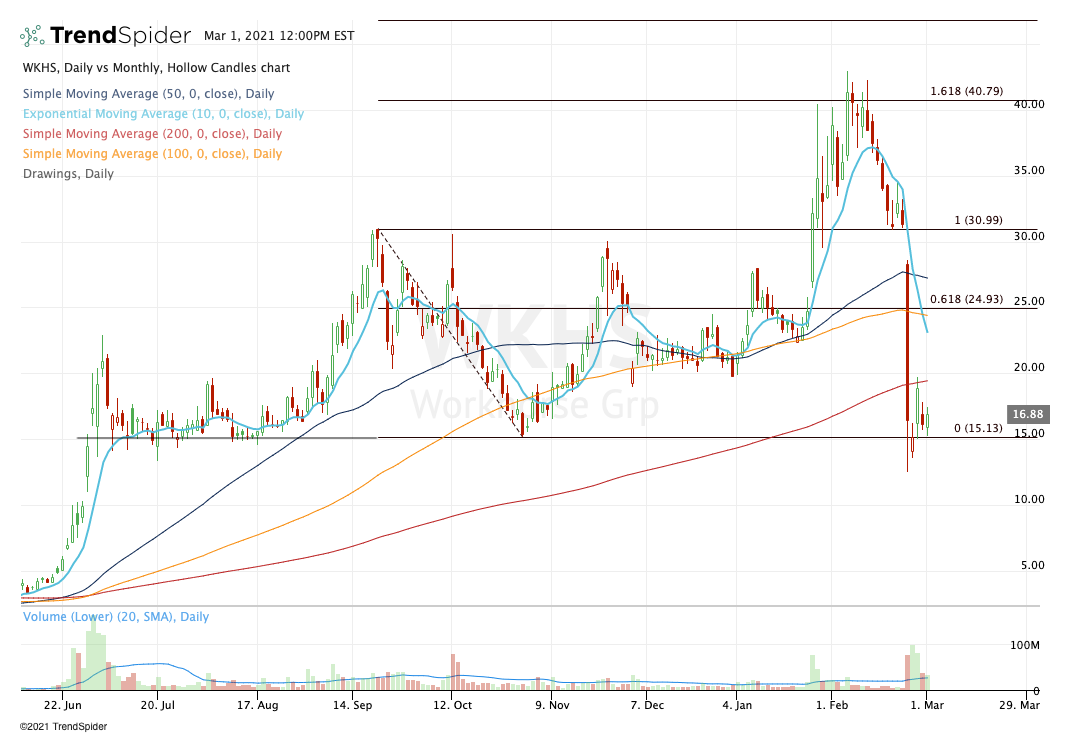Viewport: 1070px width, 736px height.
Task: Click the TrendSpider logo icon
Action: (32, 36)
